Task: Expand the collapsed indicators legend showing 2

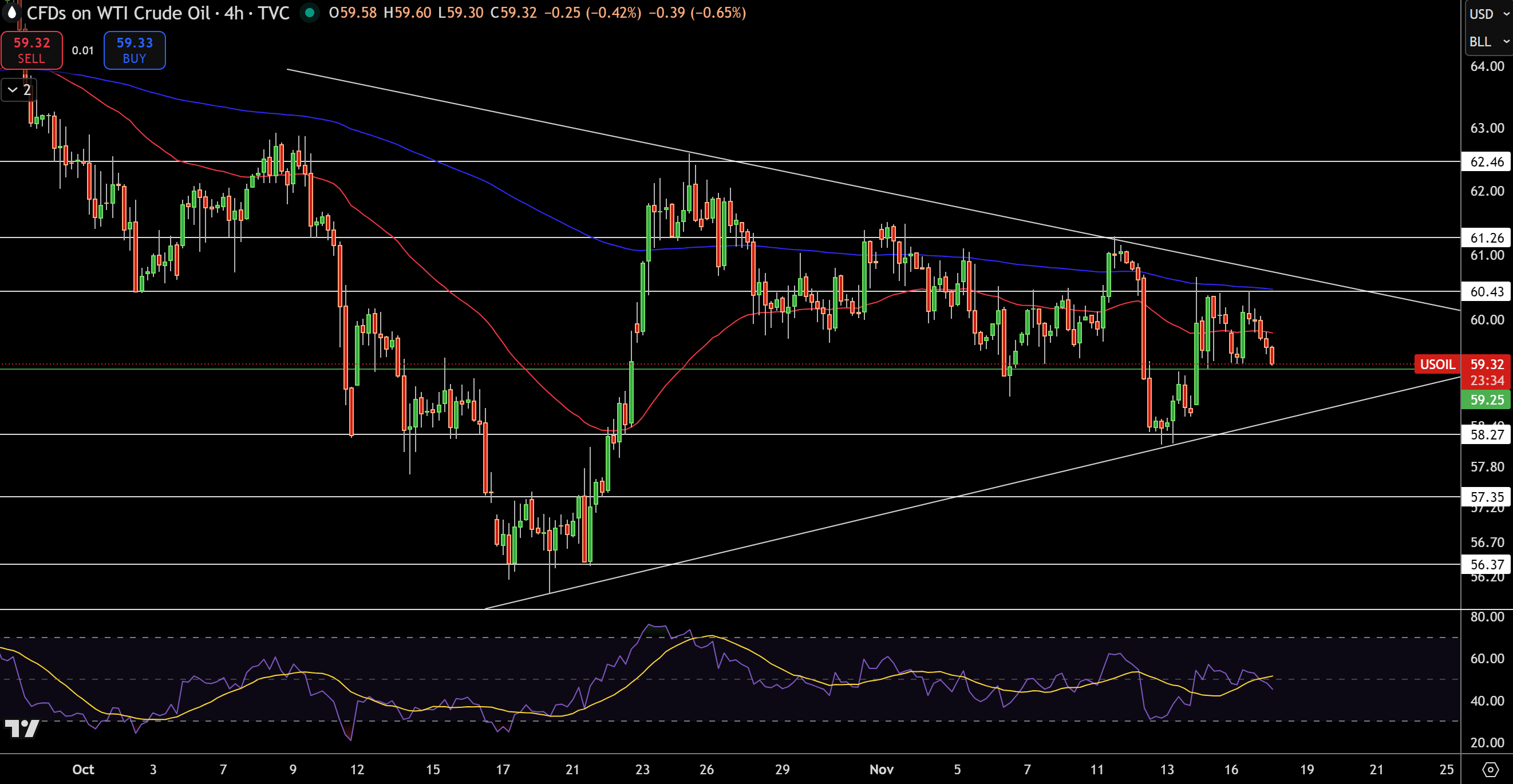Action: [x=19, y=90]
